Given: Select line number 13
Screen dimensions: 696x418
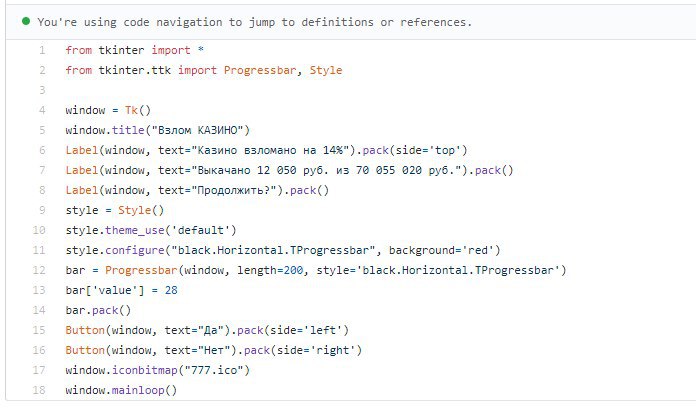Looking at the screenshot, I should [x=39, y=290].
